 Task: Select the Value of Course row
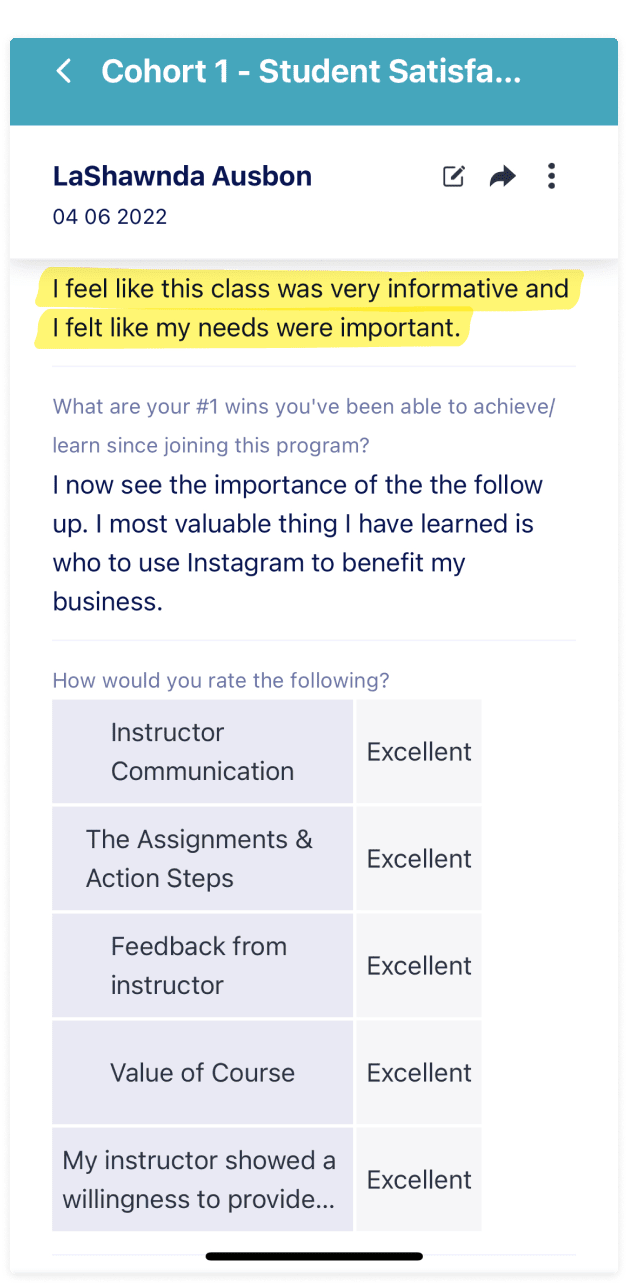[202, 1073]
